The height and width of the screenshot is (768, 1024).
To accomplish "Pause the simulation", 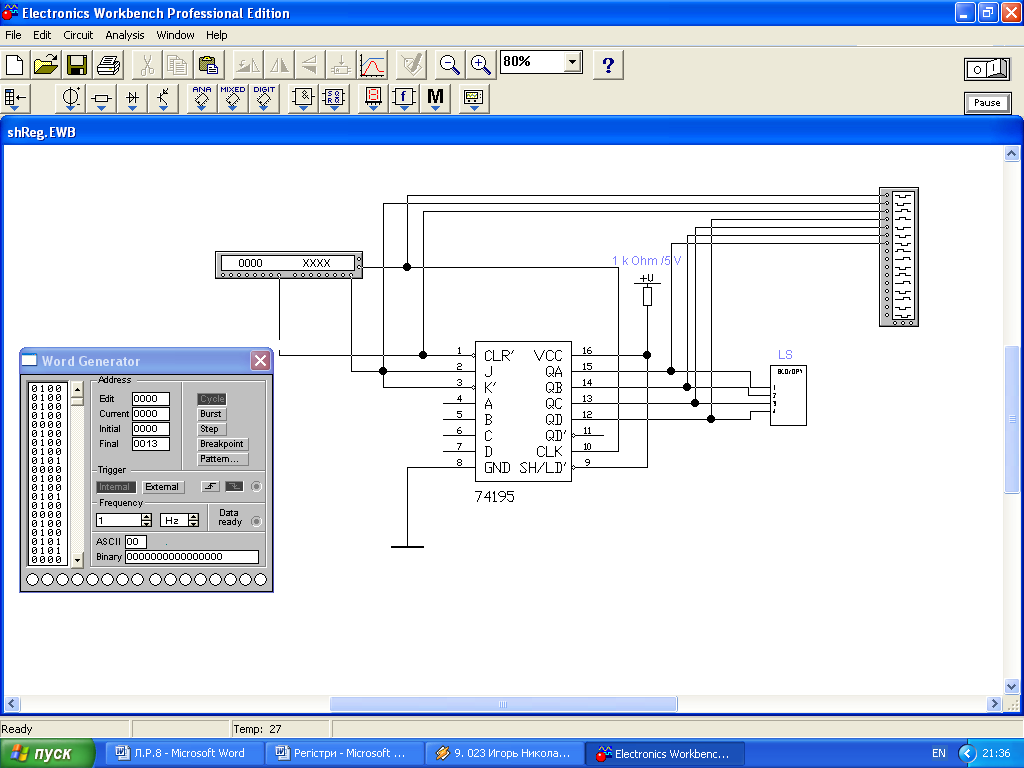I will pos(987,103).
